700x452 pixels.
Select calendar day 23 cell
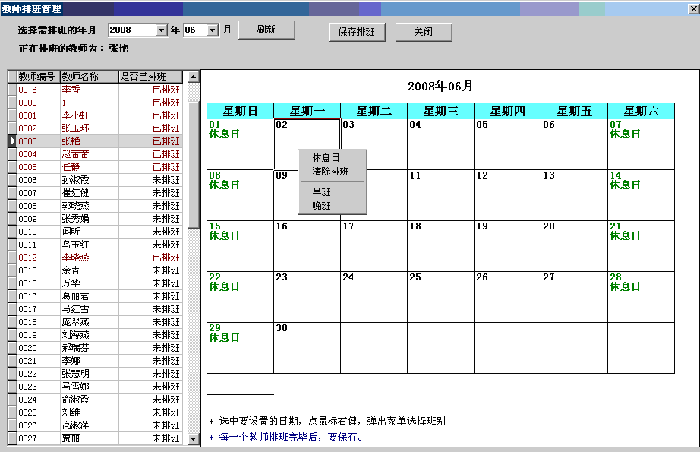click(307, 297)
